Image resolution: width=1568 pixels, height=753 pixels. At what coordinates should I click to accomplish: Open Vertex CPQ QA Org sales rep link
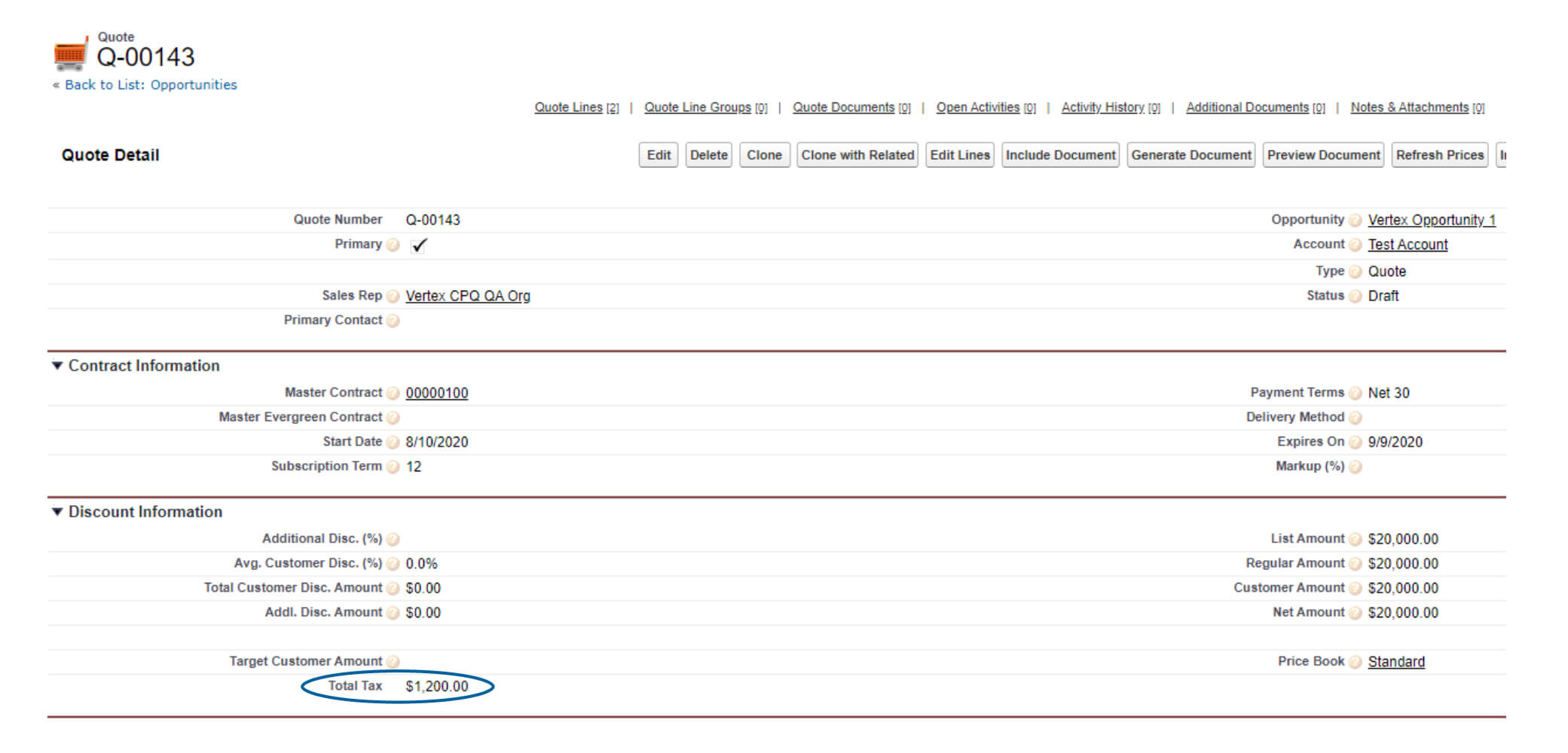468,296
